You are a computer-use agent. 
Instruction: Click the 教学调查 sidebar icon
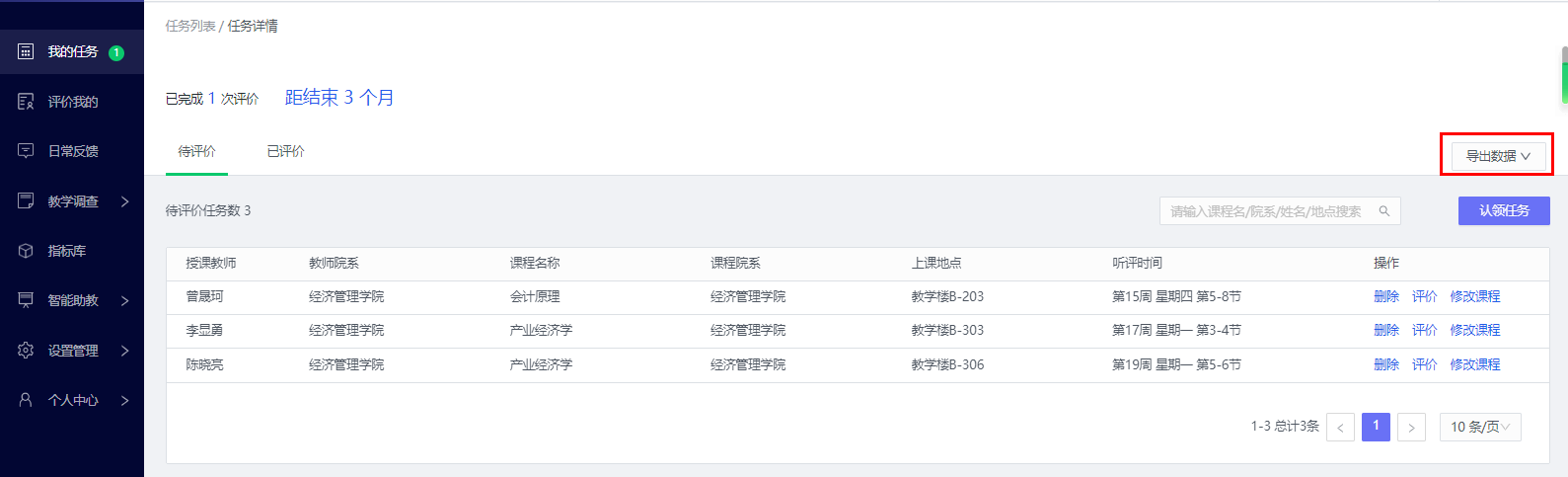pyautogui.click(x=27, y=200)
